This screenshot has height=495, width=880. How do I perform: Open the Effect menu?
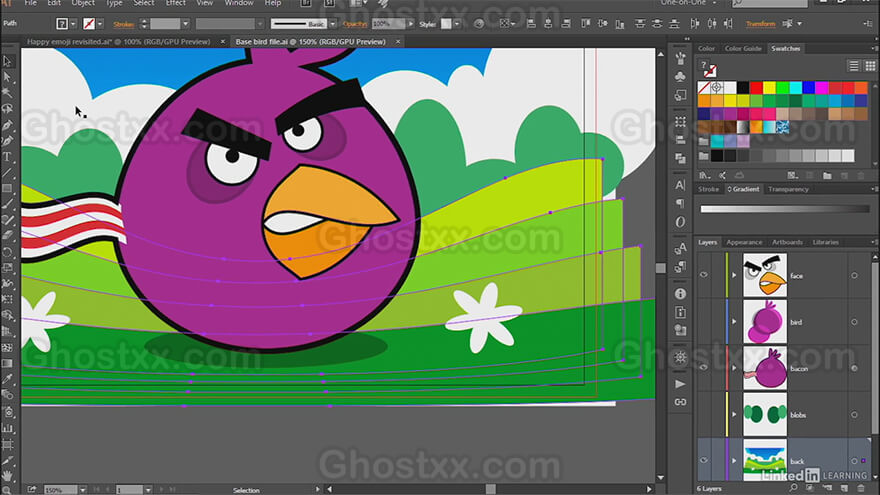(x=175, y=3)
